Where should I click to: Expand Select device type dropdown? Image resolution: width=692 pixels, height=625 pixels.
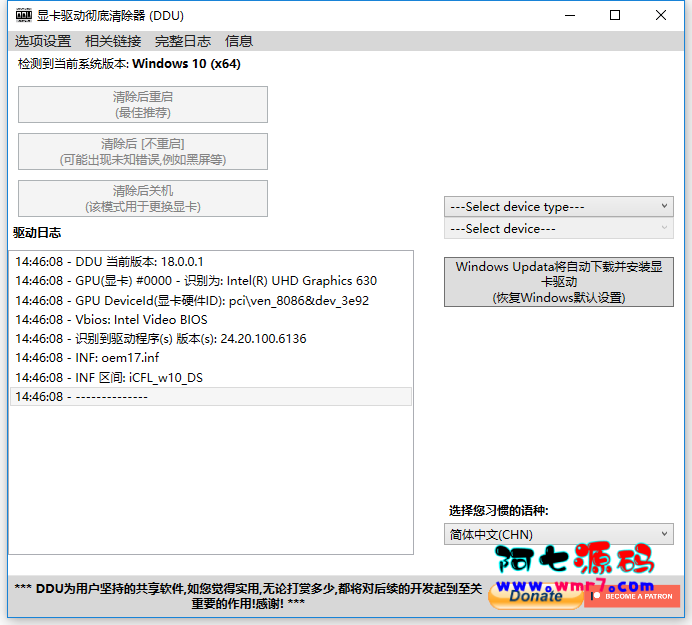click(x=559, y=207)
